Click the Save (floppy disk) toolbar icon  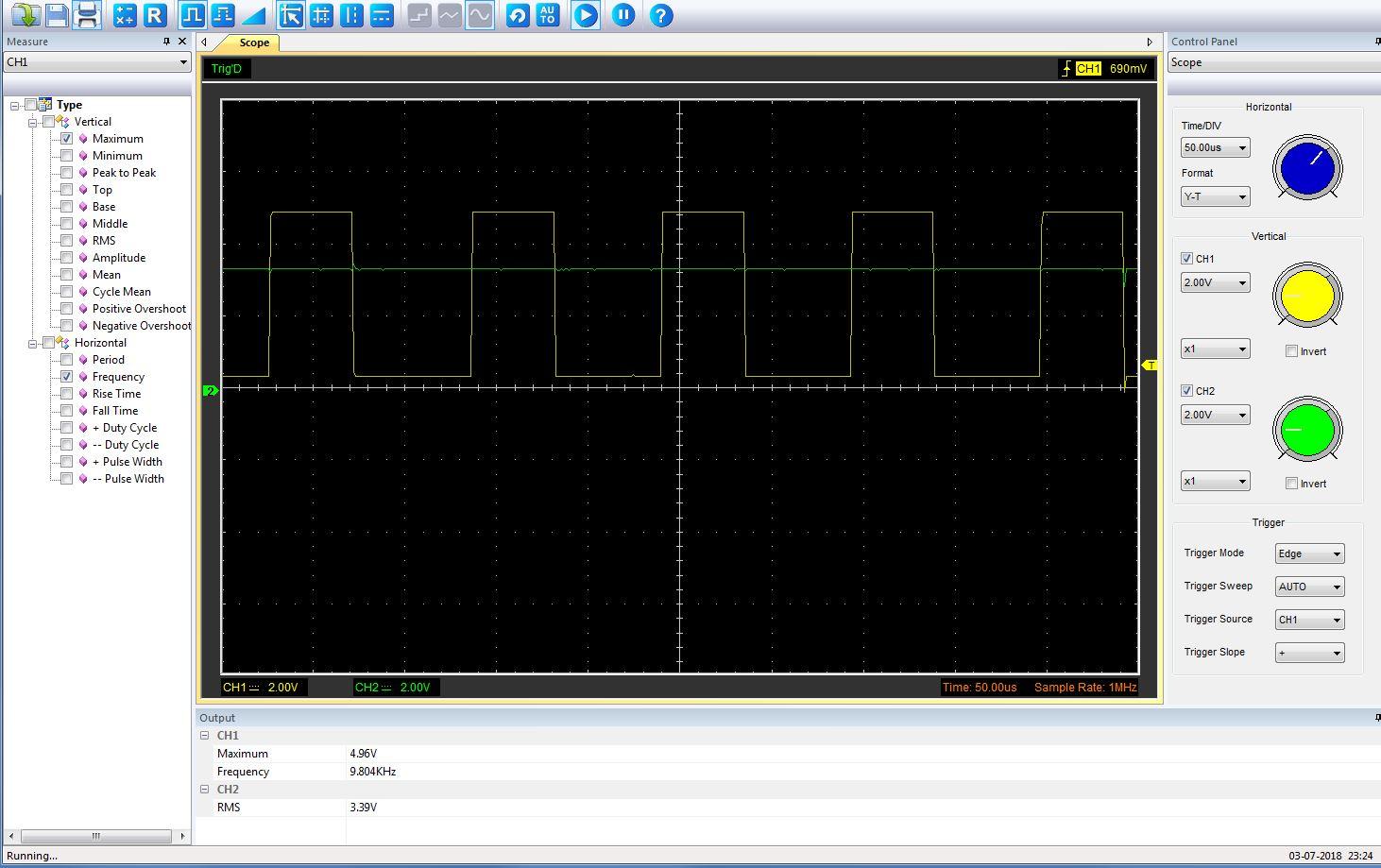(x=57, y=15)
